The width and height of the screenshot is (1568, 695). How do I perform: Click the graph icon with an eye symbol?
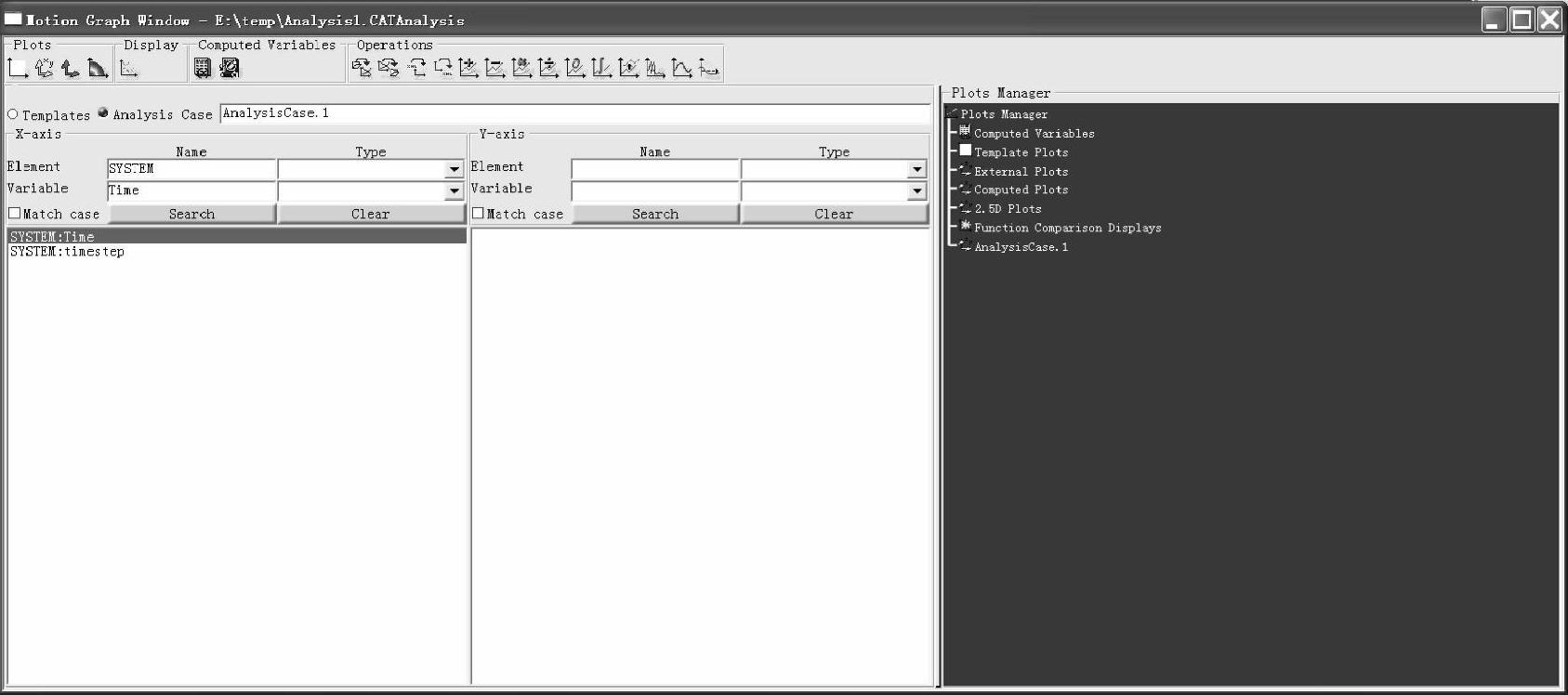click(x=629, y=68)
